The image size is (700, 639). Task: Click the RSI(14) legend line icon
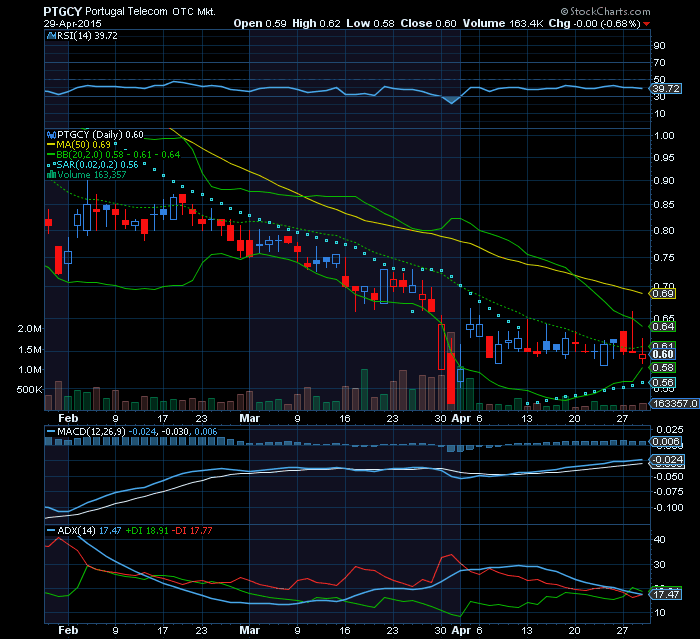(51, 36)
